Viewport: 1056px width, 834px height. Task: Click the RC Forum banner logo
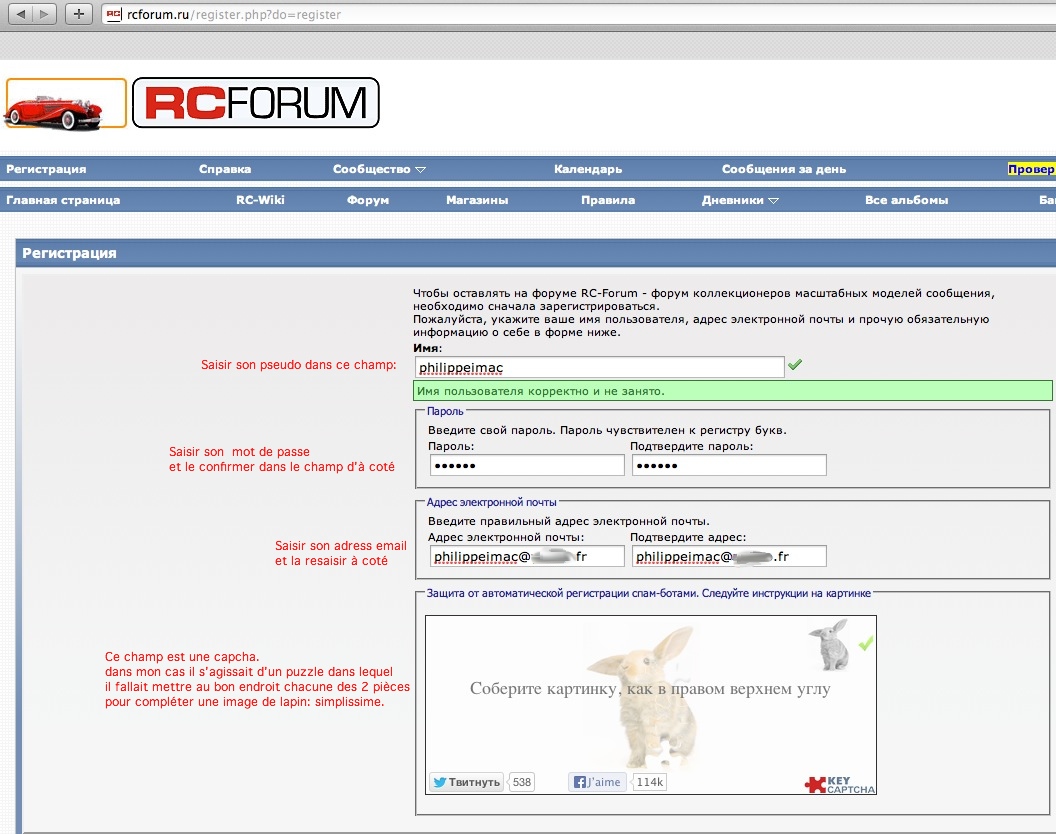coord(256,103)
